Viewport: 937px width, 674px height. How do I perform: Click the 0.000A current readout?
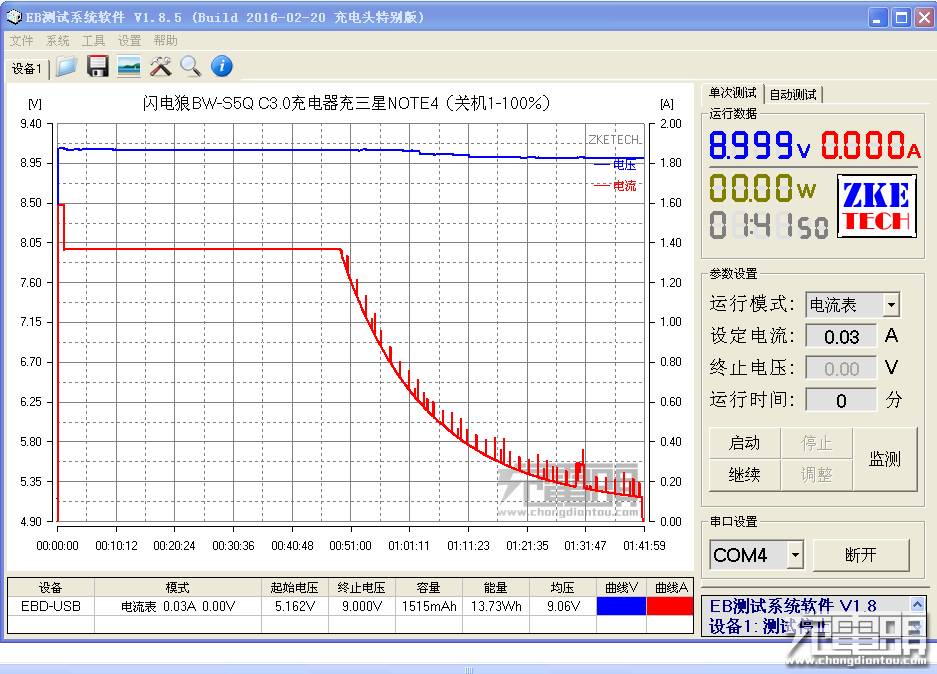(870, 145)
